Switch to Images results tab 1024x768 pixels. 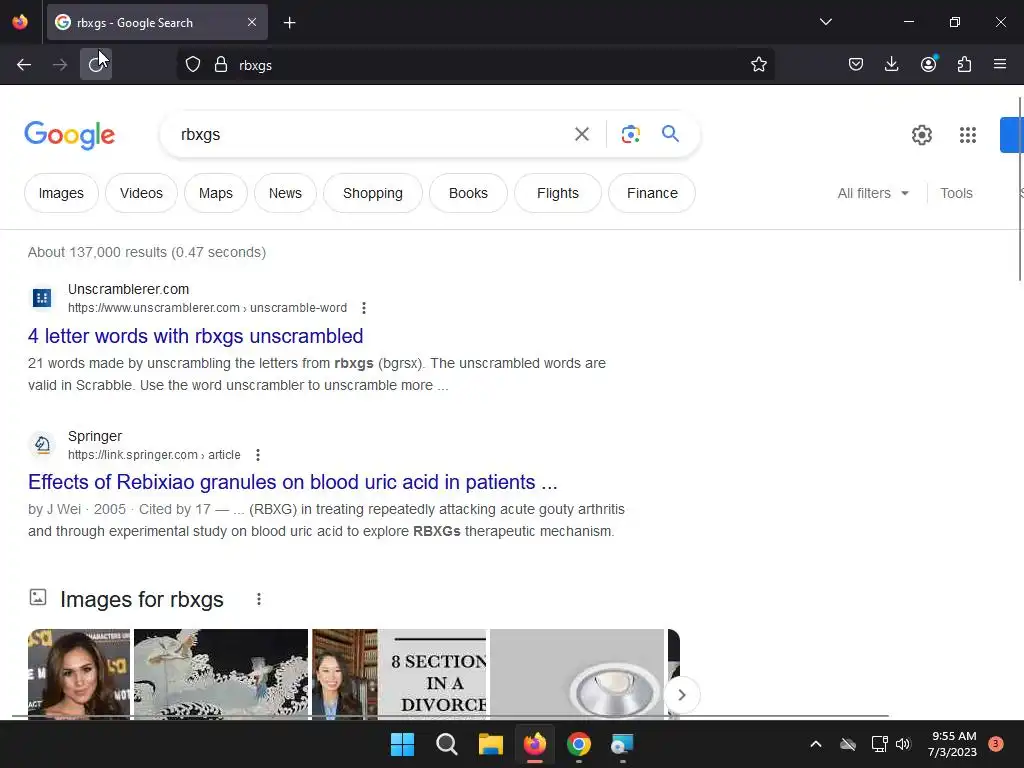pos(61,193)
